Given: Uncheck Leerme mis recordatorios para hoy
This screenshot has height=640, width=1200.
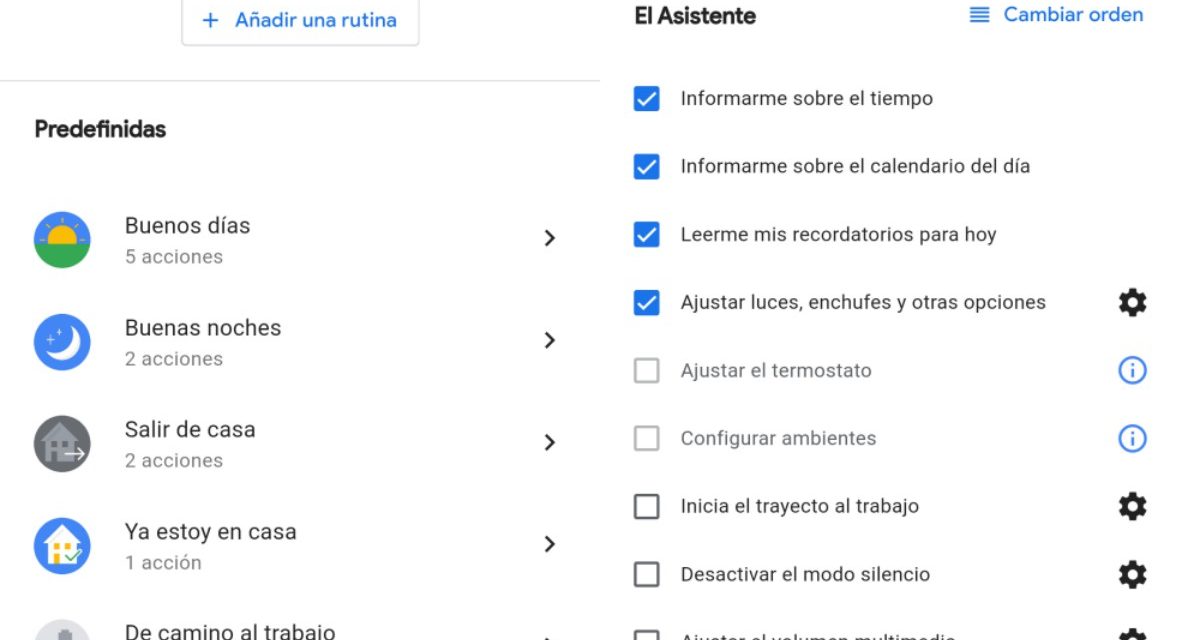Looking at the screenshot, I should pyautogui.click(x=647, y=234).
